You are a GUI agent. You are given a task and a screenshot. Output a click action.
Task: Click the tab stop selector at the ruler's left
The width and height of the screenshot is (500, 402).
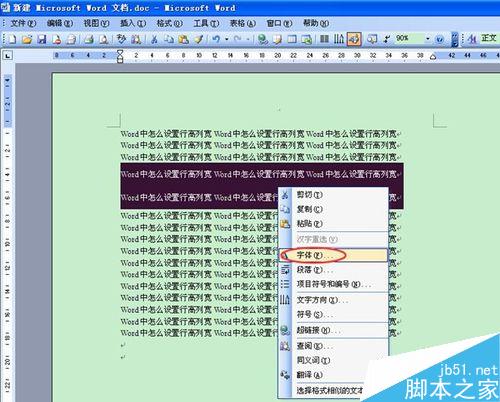[7, 55]
